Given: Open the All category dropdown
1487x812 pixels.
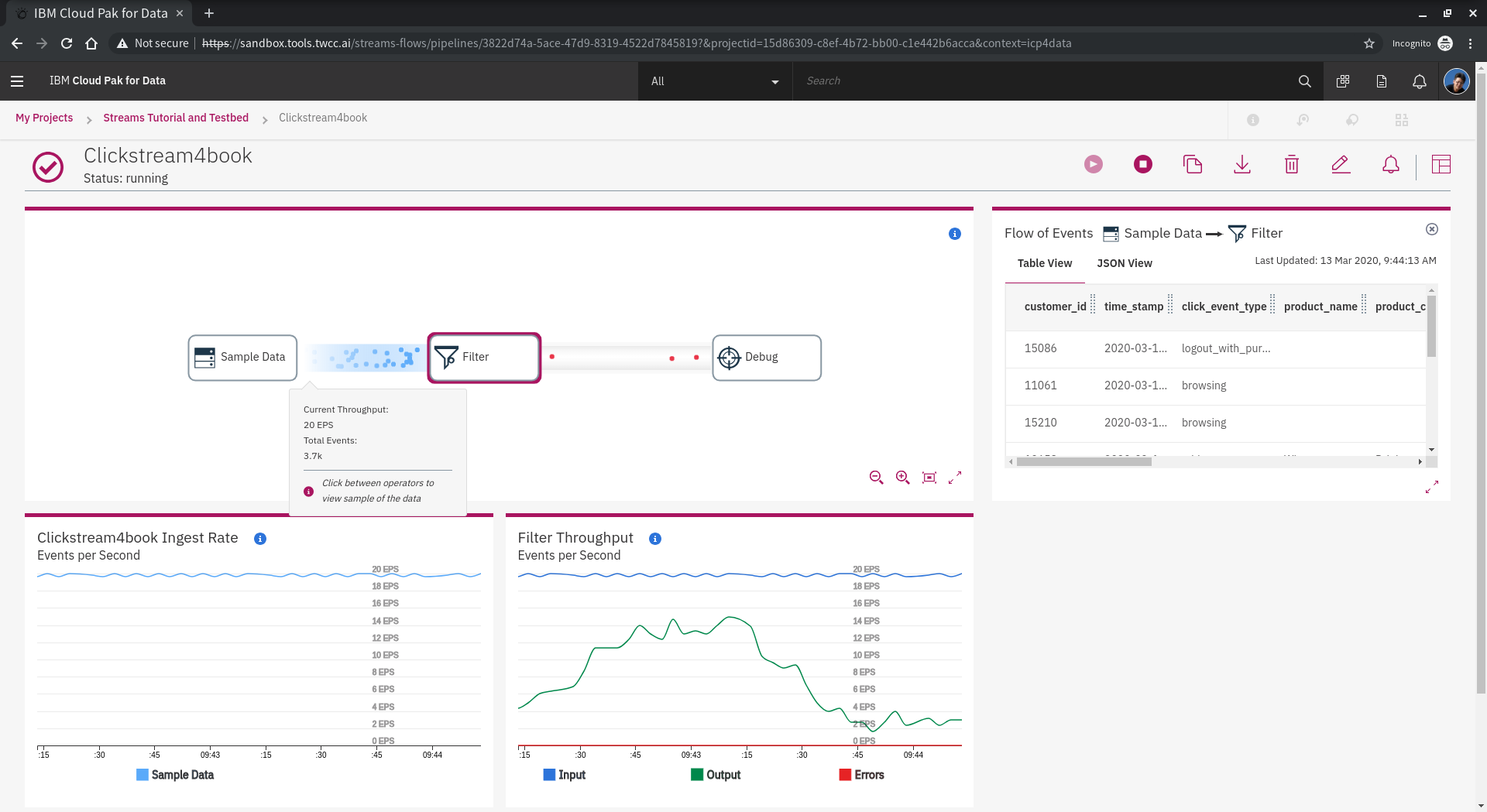Looking at the screenshot, I should 715,81.
